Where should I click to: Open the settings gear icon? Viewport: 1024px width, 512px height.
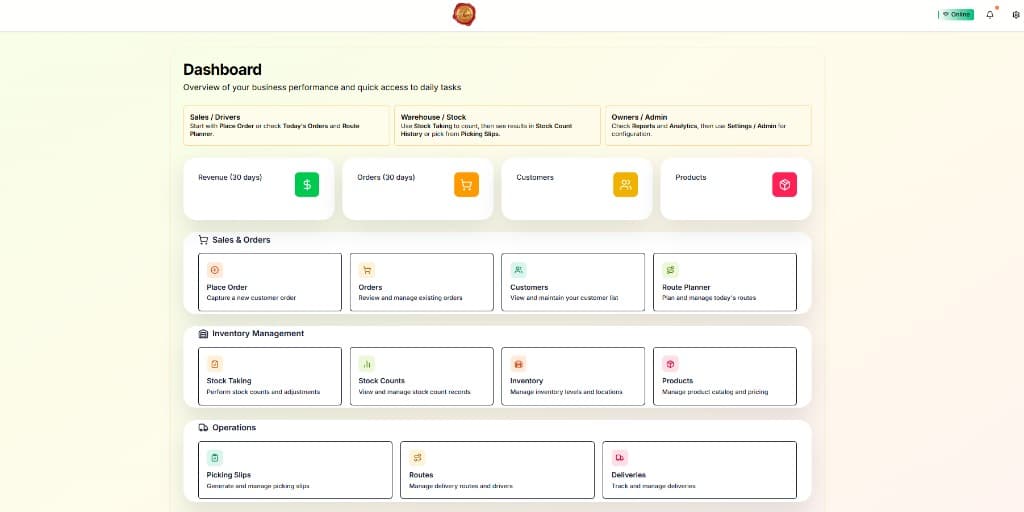1016,15
